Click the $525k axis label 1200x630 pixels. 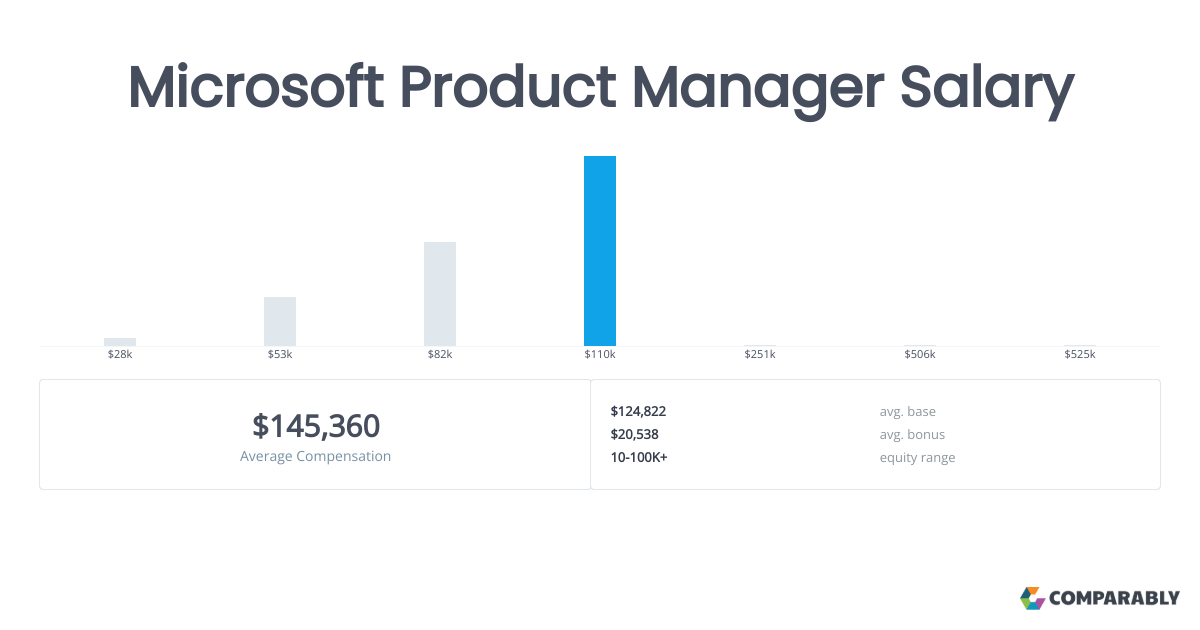click(x=1080, y=355)
